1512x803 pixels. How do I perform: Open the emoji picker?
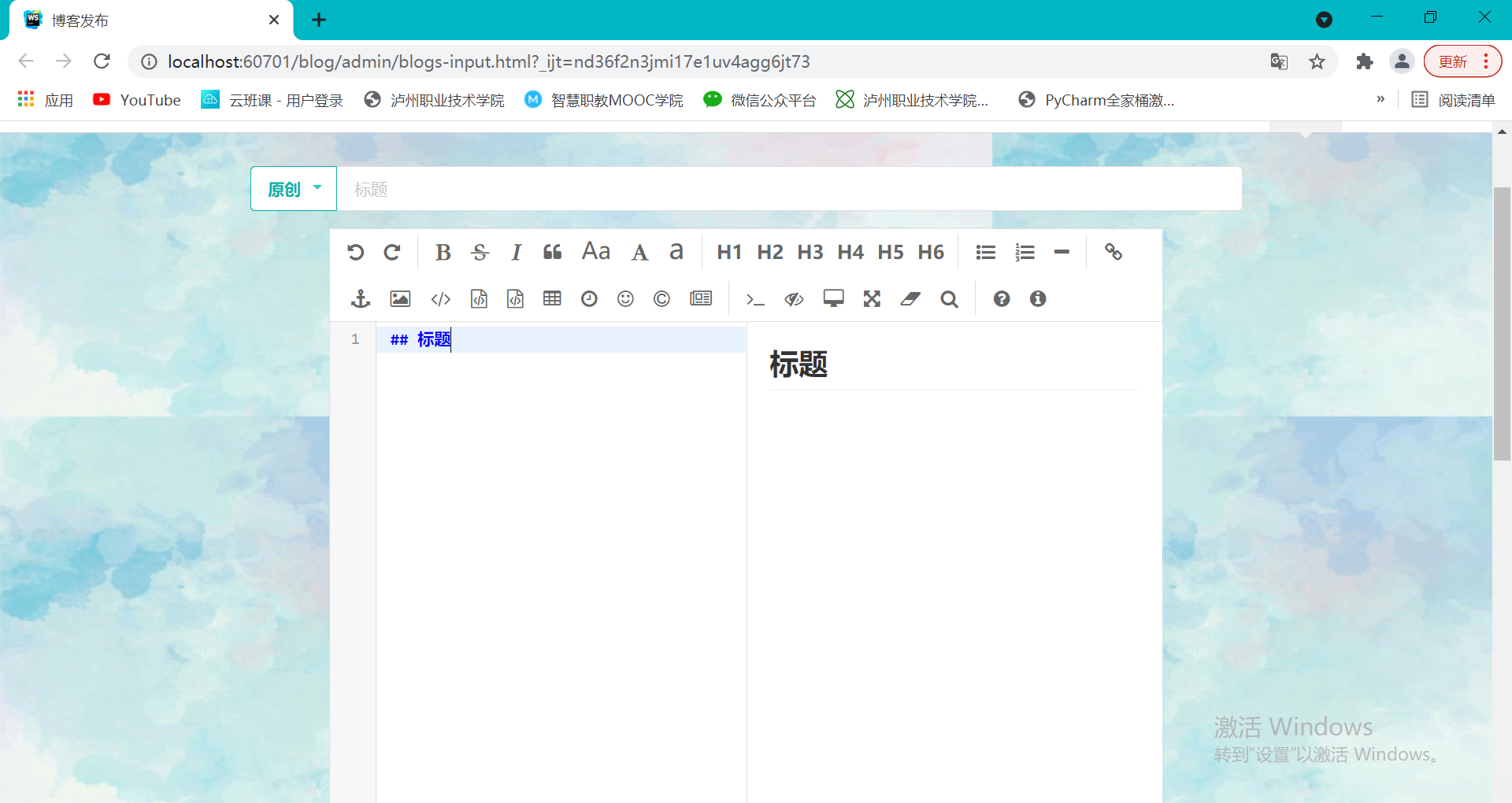click(x=625, y=299)
